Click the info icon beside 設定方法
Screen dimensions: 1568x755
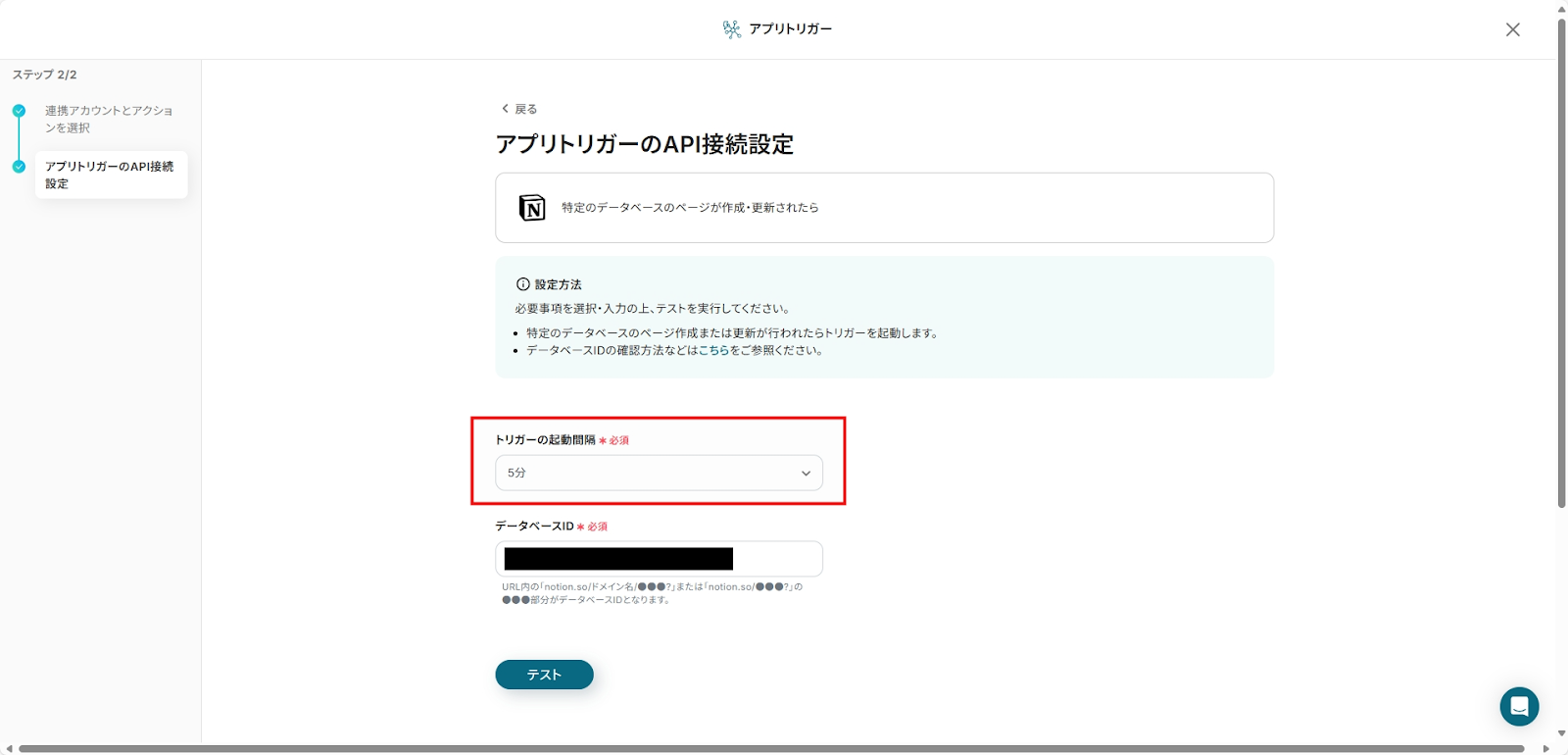(522, 284)
